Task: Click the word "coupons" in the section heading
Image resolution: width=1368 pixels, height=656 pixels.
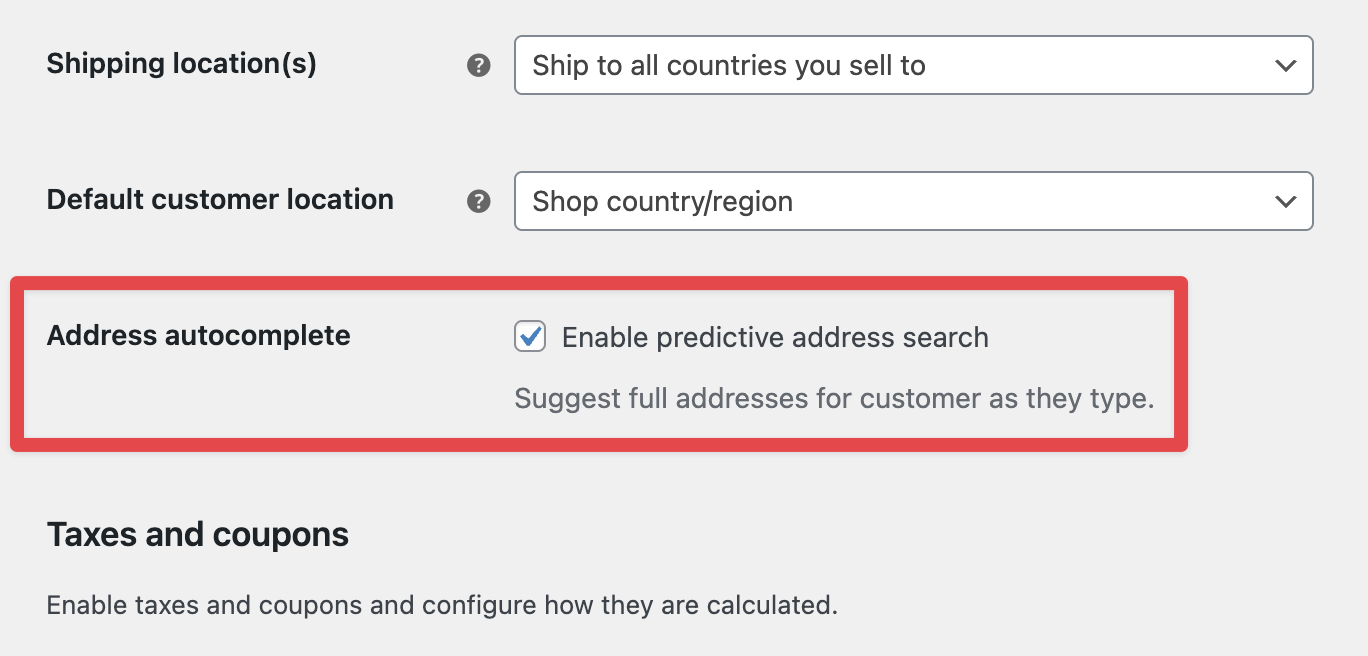Action: pyautogui.click(x=288, y=535)
